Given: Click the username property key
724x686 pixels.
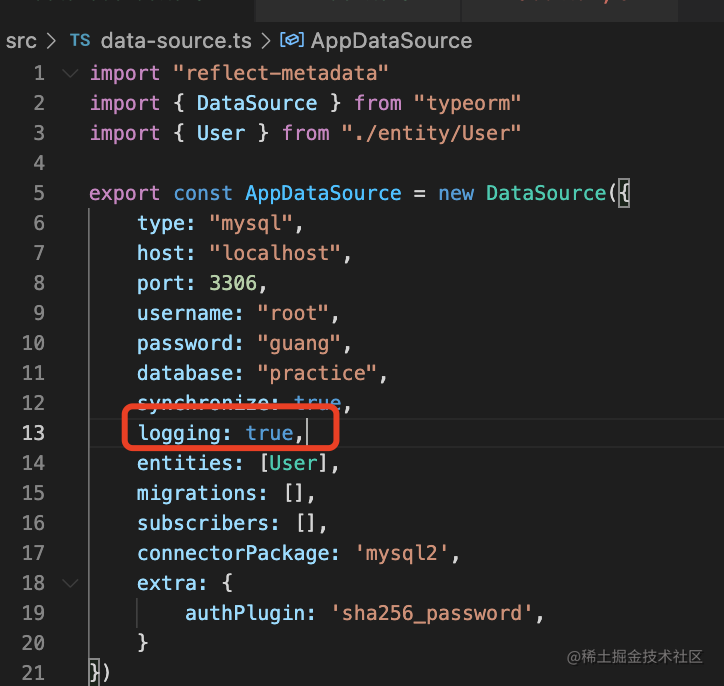Looking at the screenshot, I should 185,313.
